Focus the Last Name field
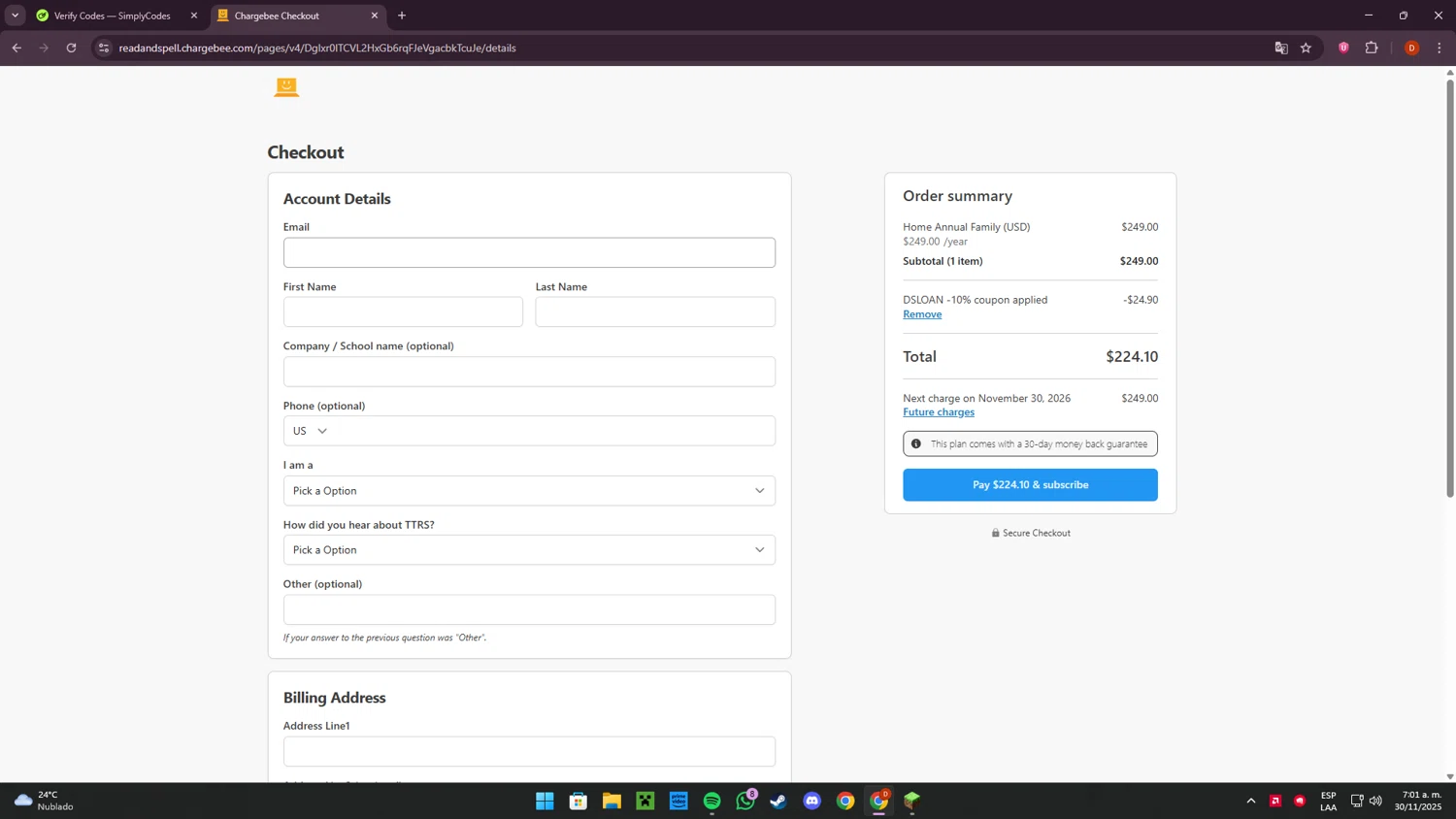The width and height of the screenshot is (1456, 819). (x=655, y=311)
